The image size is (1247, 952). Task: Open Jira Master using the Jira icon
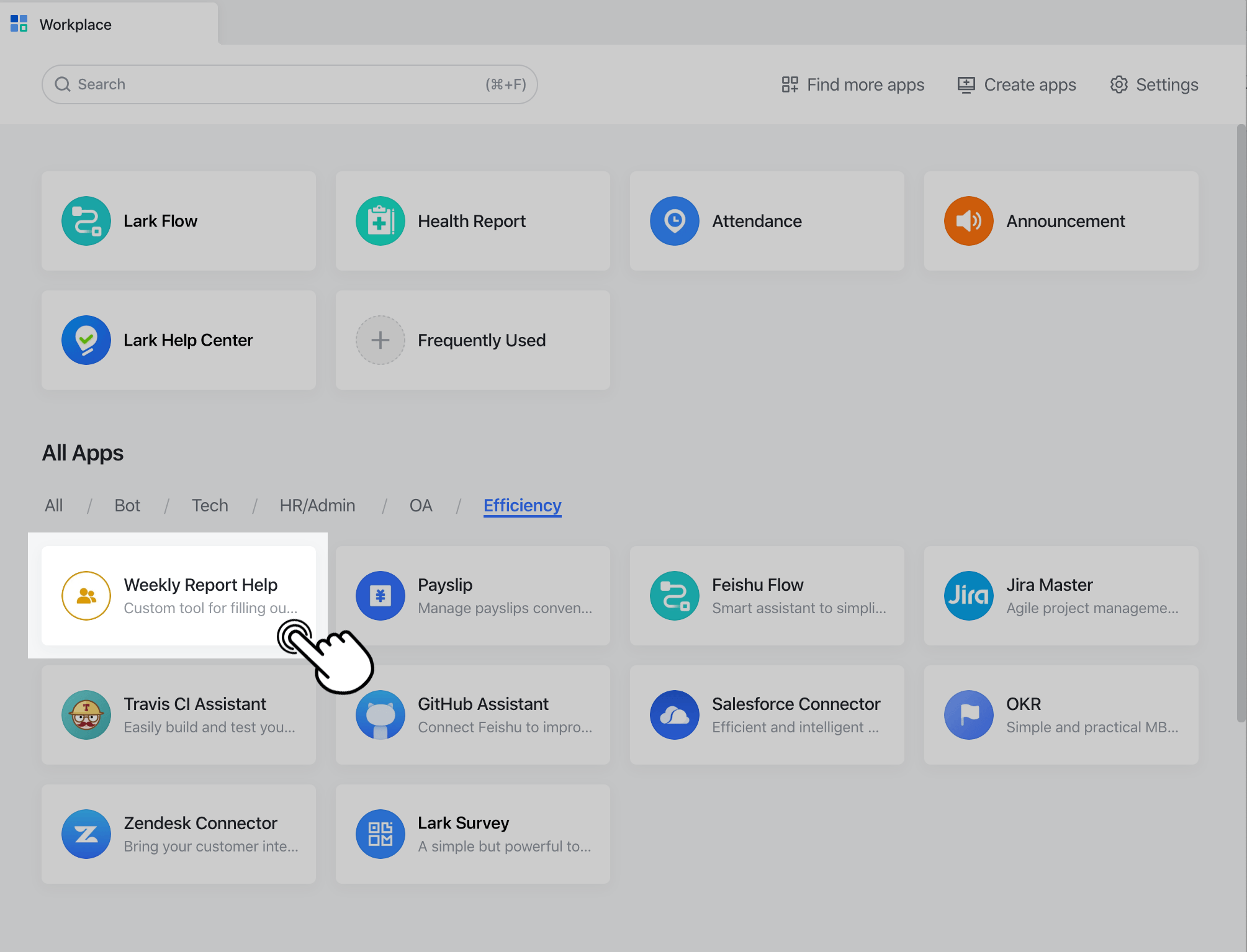pos(968,595)
